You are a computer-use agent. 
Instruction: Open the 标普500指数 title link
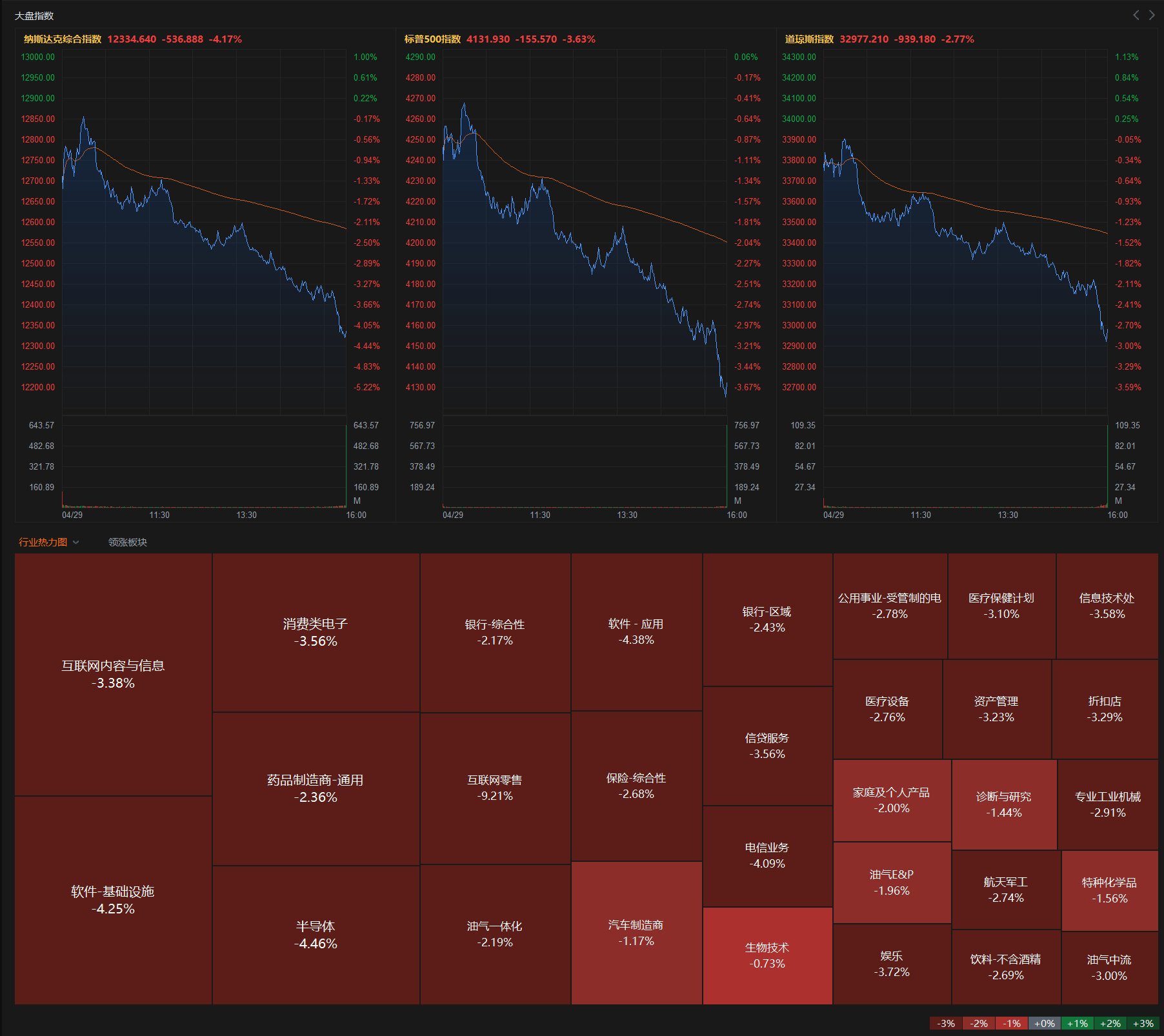432,39
